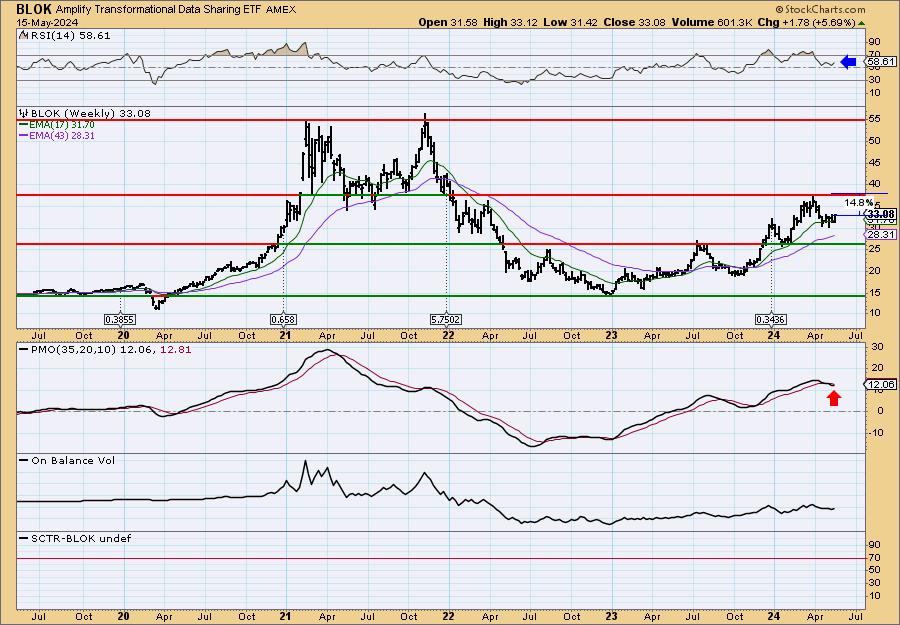
Task: Click the 0.3436 dividend marker label
Action: point(771,319)
